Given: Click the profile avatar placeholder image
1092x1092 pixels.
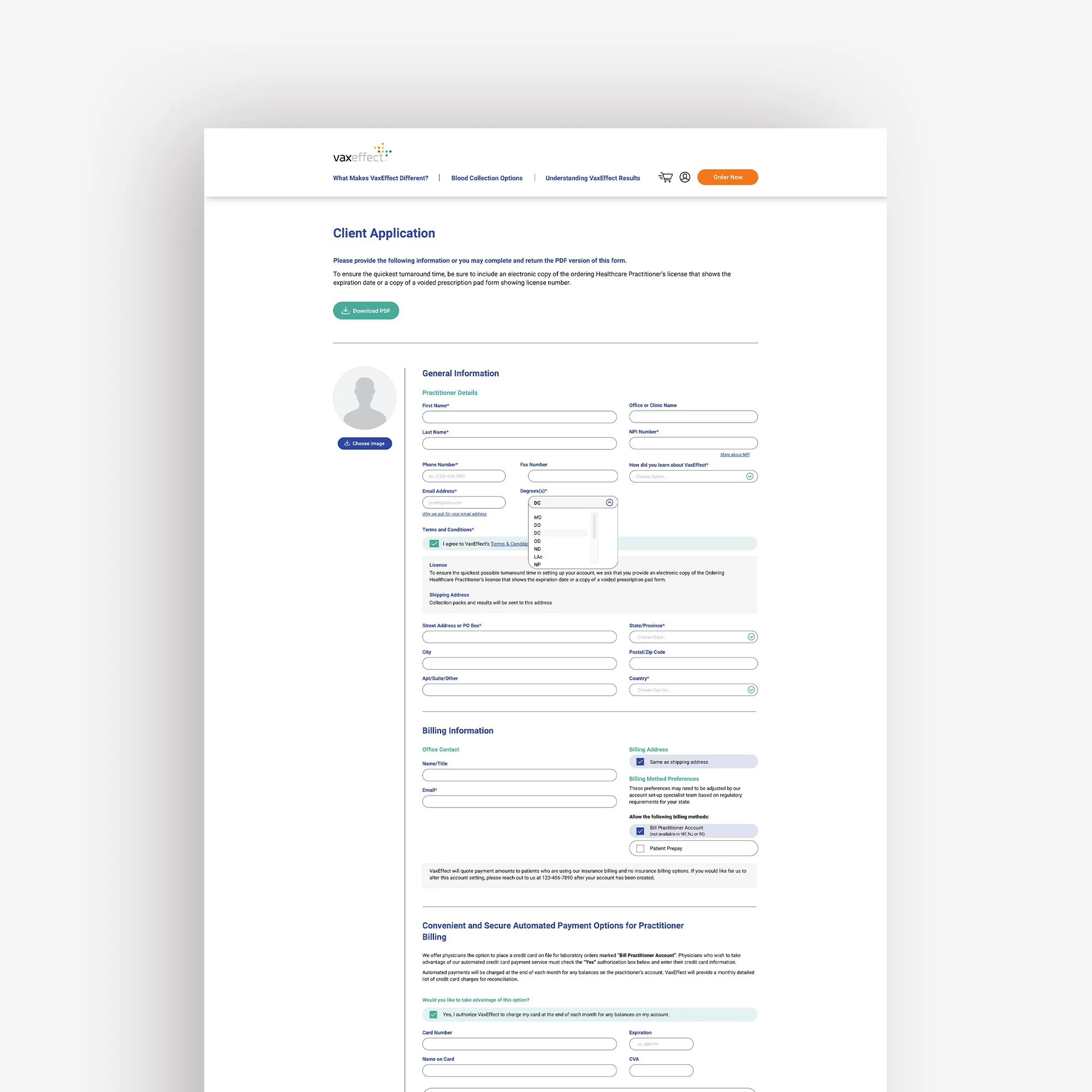Looking at the screenshot, I should pyautogui.click(x=365, y=398).
